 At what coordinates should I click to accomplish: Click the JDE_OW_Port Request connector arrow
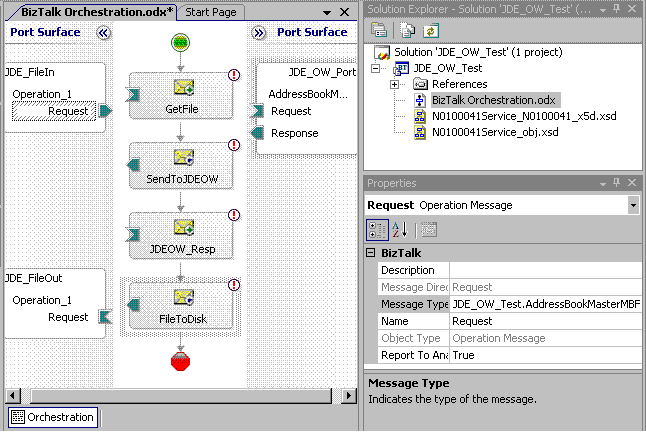pyautogui.click(x=257, y=111)
